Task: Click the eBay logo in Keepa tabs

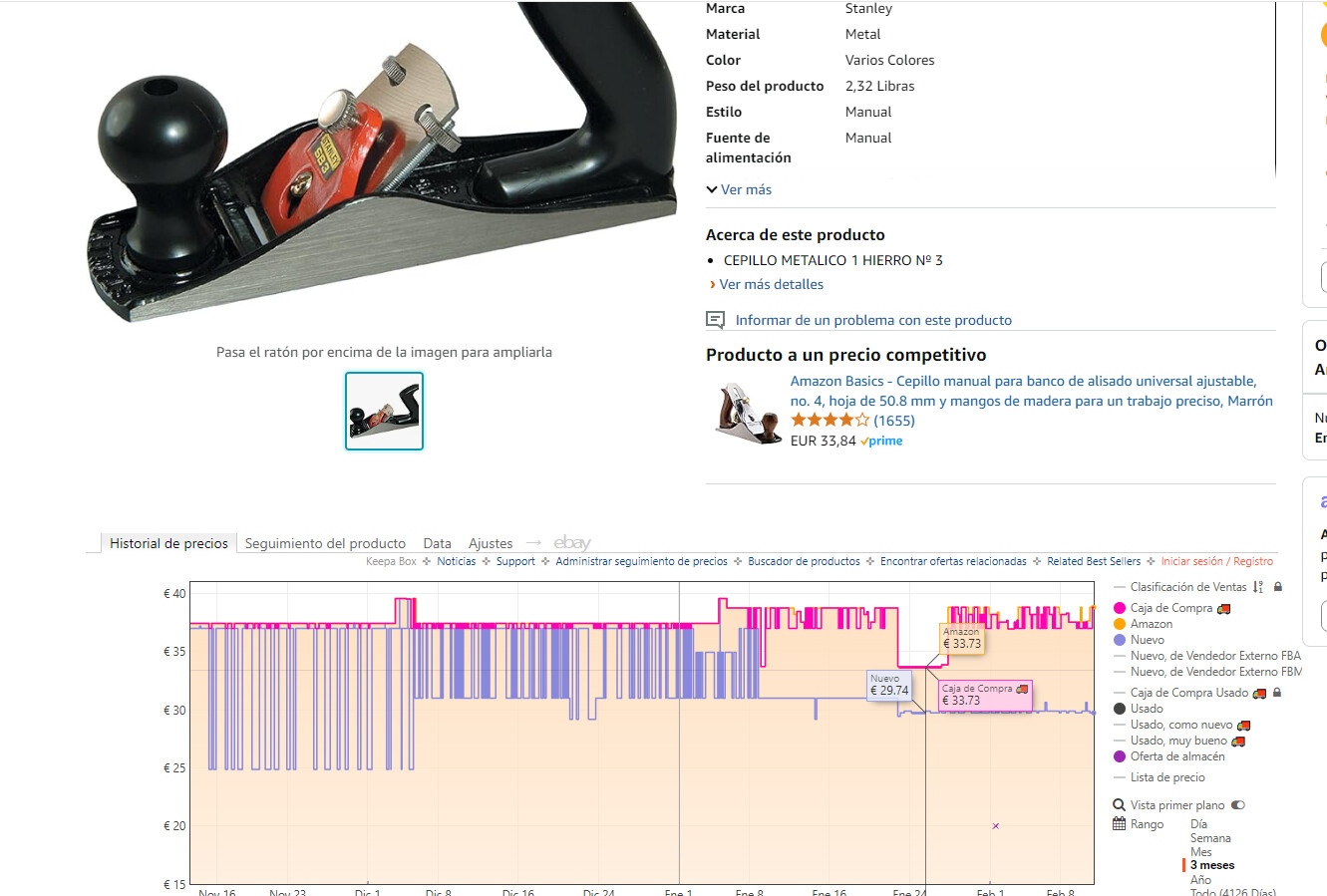Action: [x=572, y=543]
